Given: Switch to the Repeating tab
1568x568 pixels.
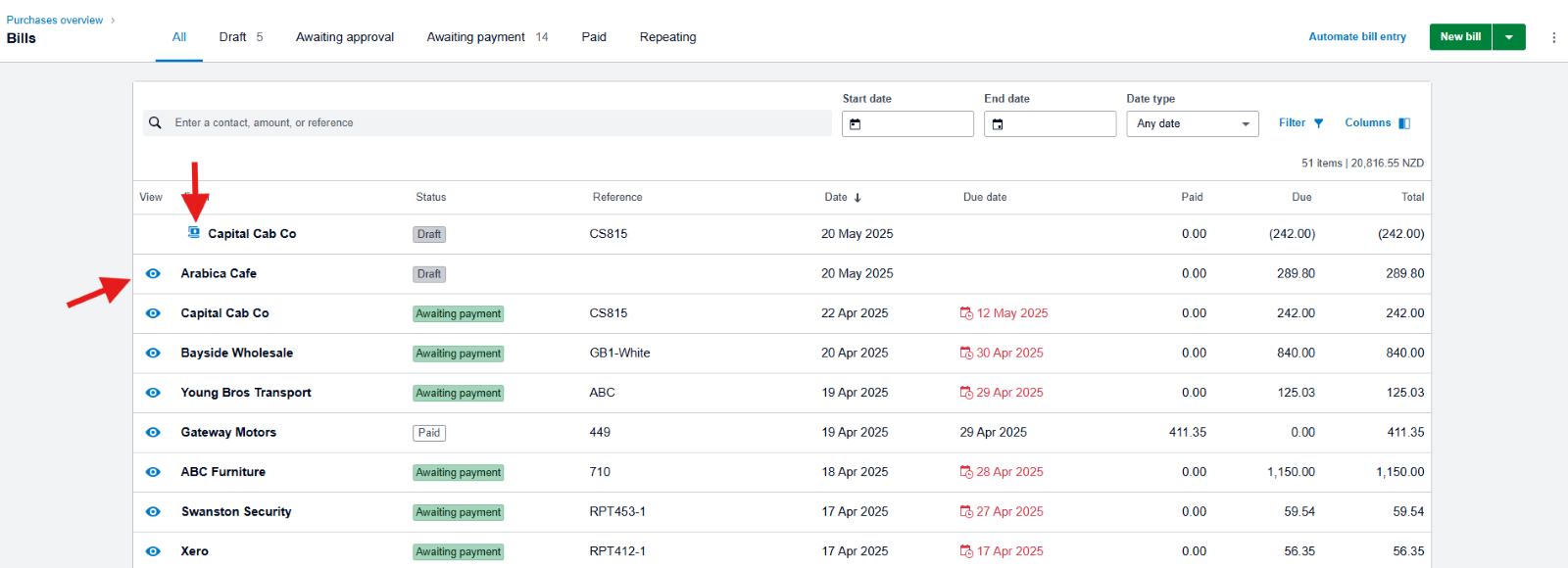Looking at the screenshot, I should tap(668, 37).
